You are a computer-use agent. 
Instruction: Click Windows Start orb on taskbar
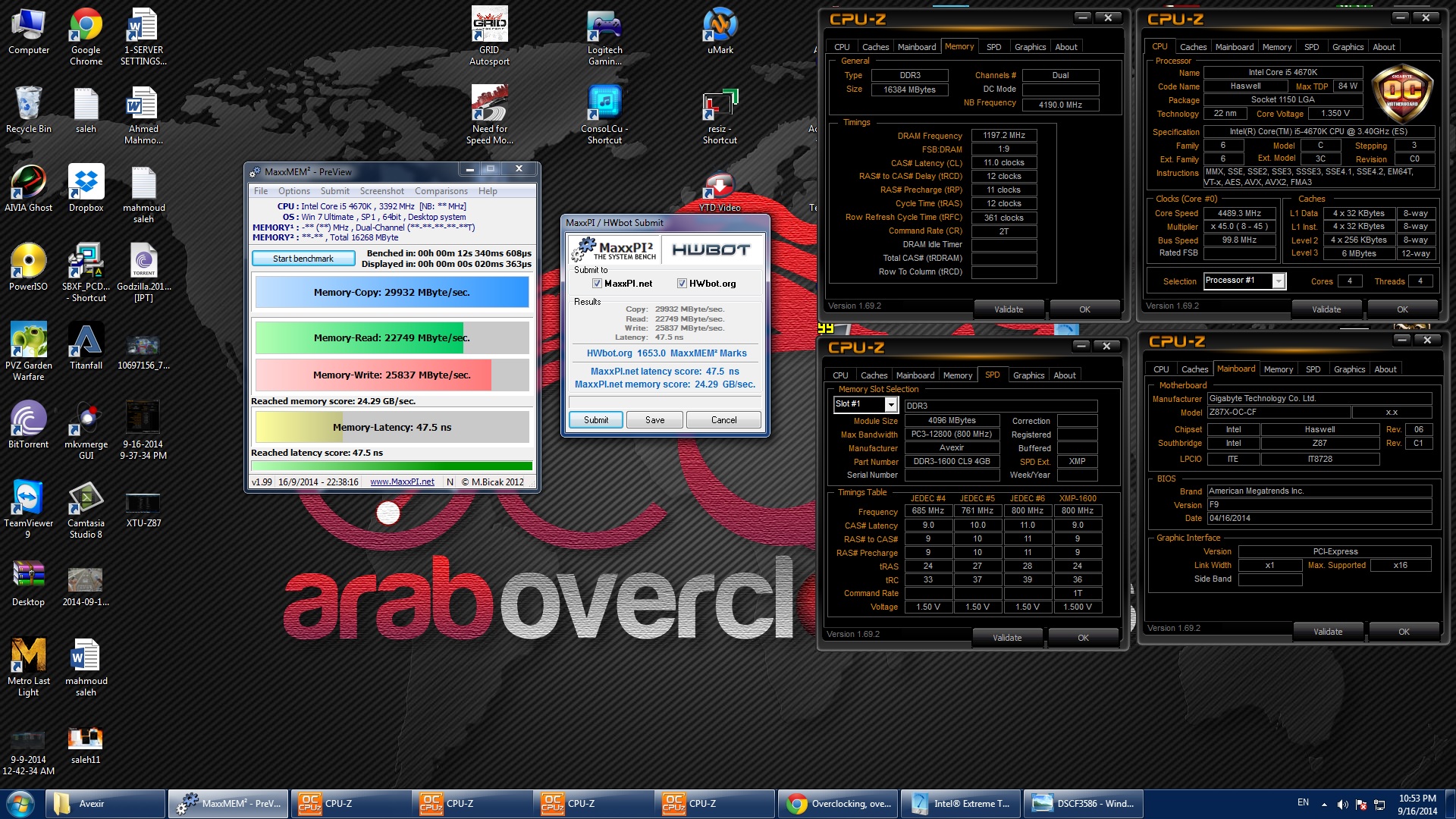[20, 804]
